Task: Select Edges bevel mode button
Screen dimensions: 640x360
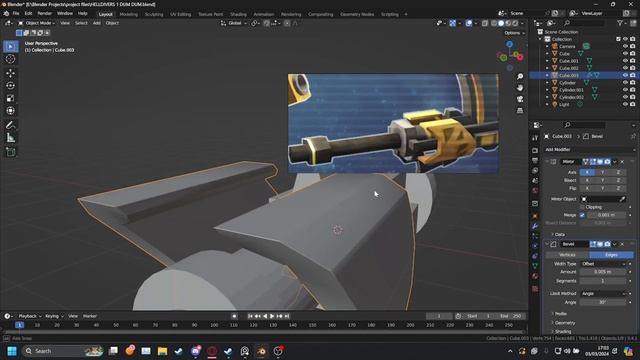Action: [x=611, y=255]
